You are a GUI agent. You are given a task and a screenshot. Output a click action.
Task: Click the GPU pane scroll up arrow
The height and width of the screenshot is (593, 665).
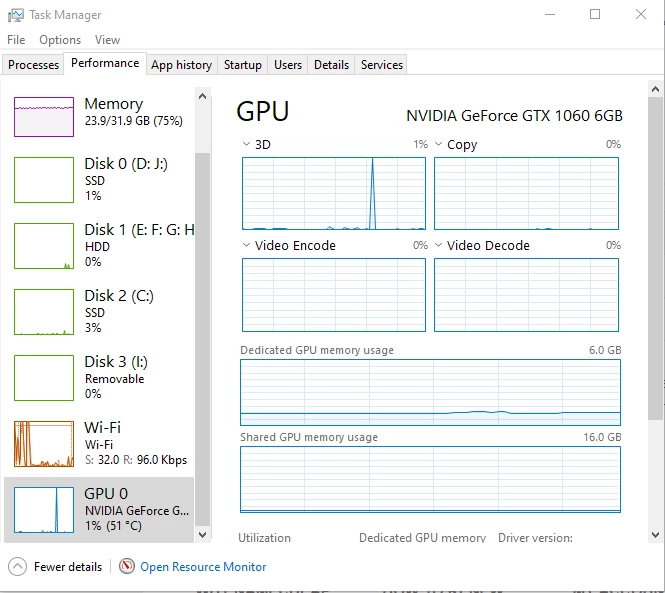[655, 89]
